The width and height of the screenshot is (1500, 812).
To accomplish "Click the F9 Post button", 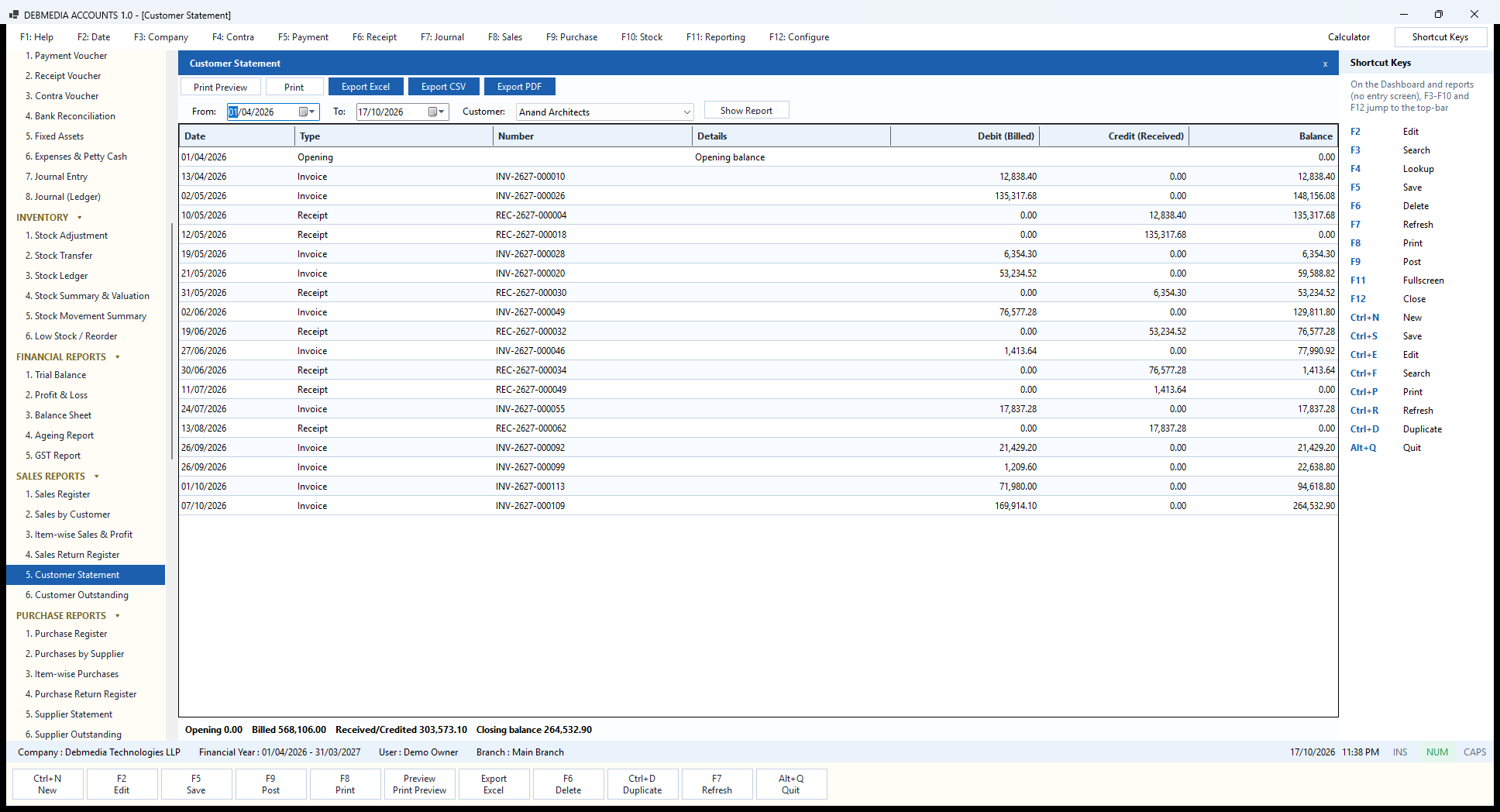I will tap(270, 784).
